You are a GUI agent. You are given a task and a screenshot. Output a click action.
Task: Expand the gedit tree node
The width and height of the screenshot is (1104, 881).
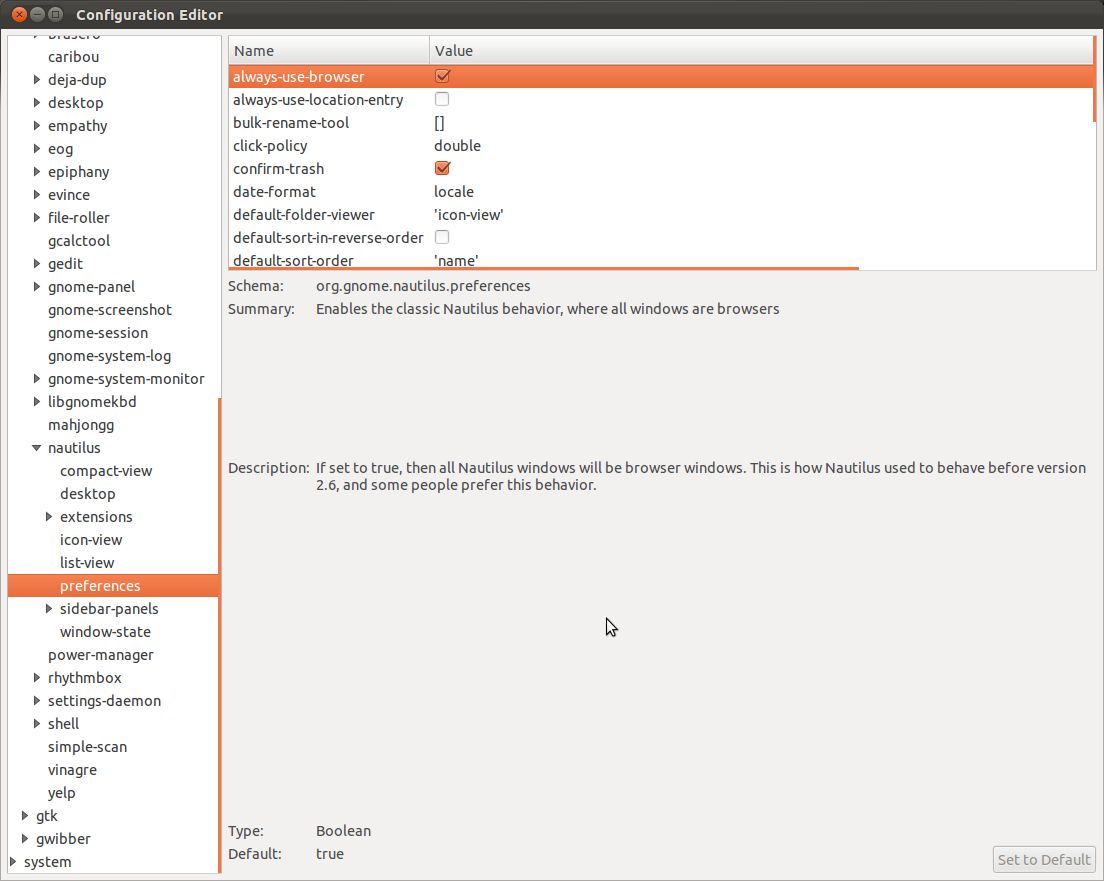pos(37,263)
